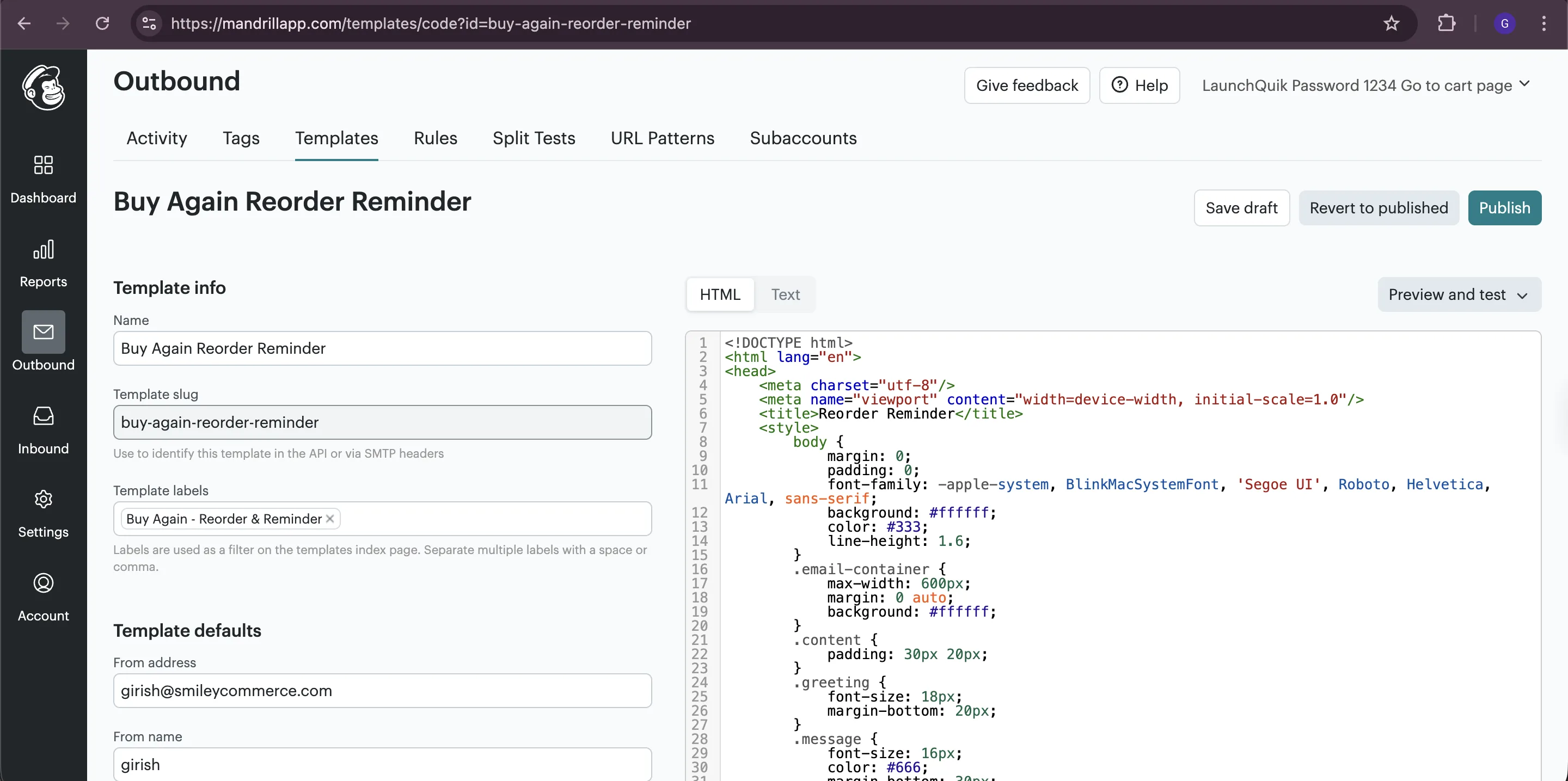1568x781 pixels.
Task: Expand the LaunchQuik account dropdown
Action: click(x=1366, y=86)
